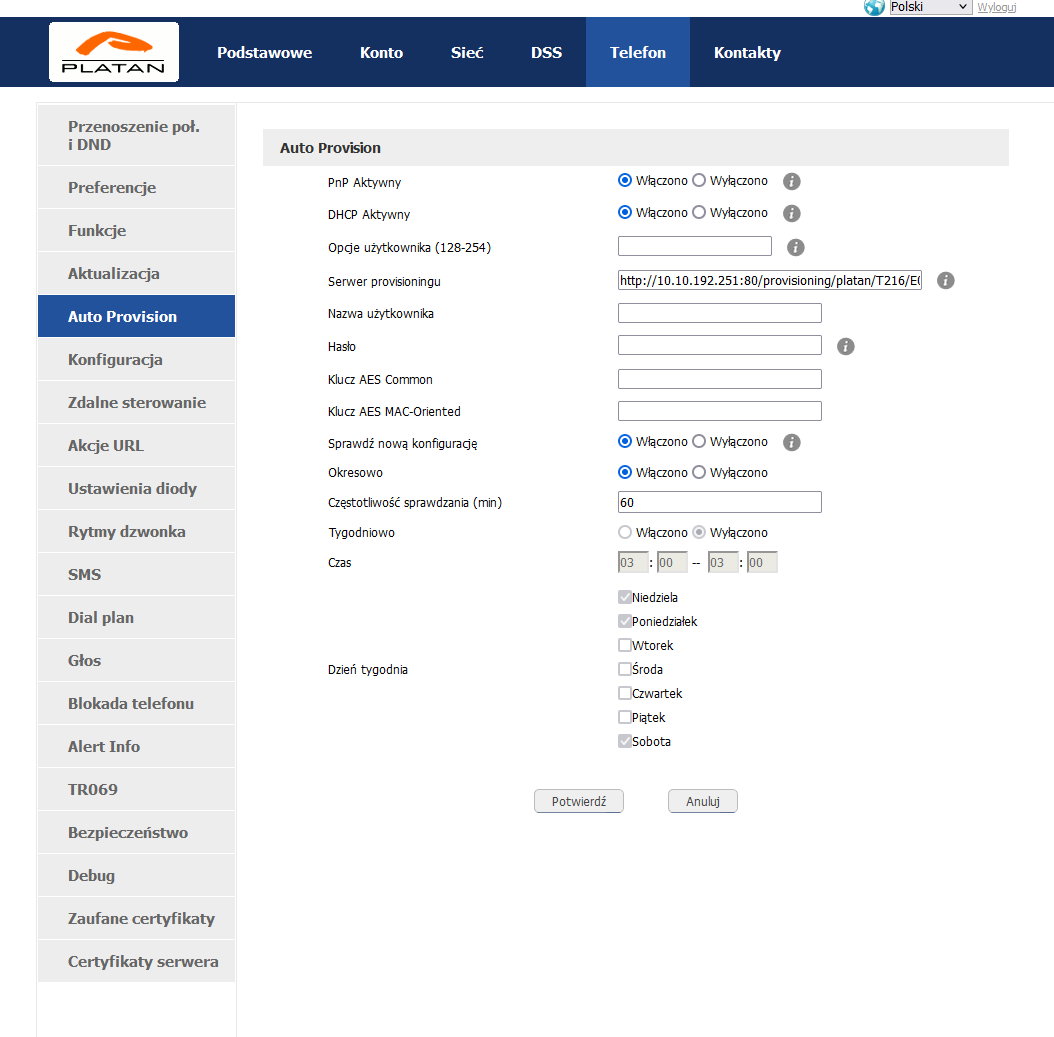Focus the Hasło input field
The height and width of the screenshot is (1037, 1054).
point(719,345)
